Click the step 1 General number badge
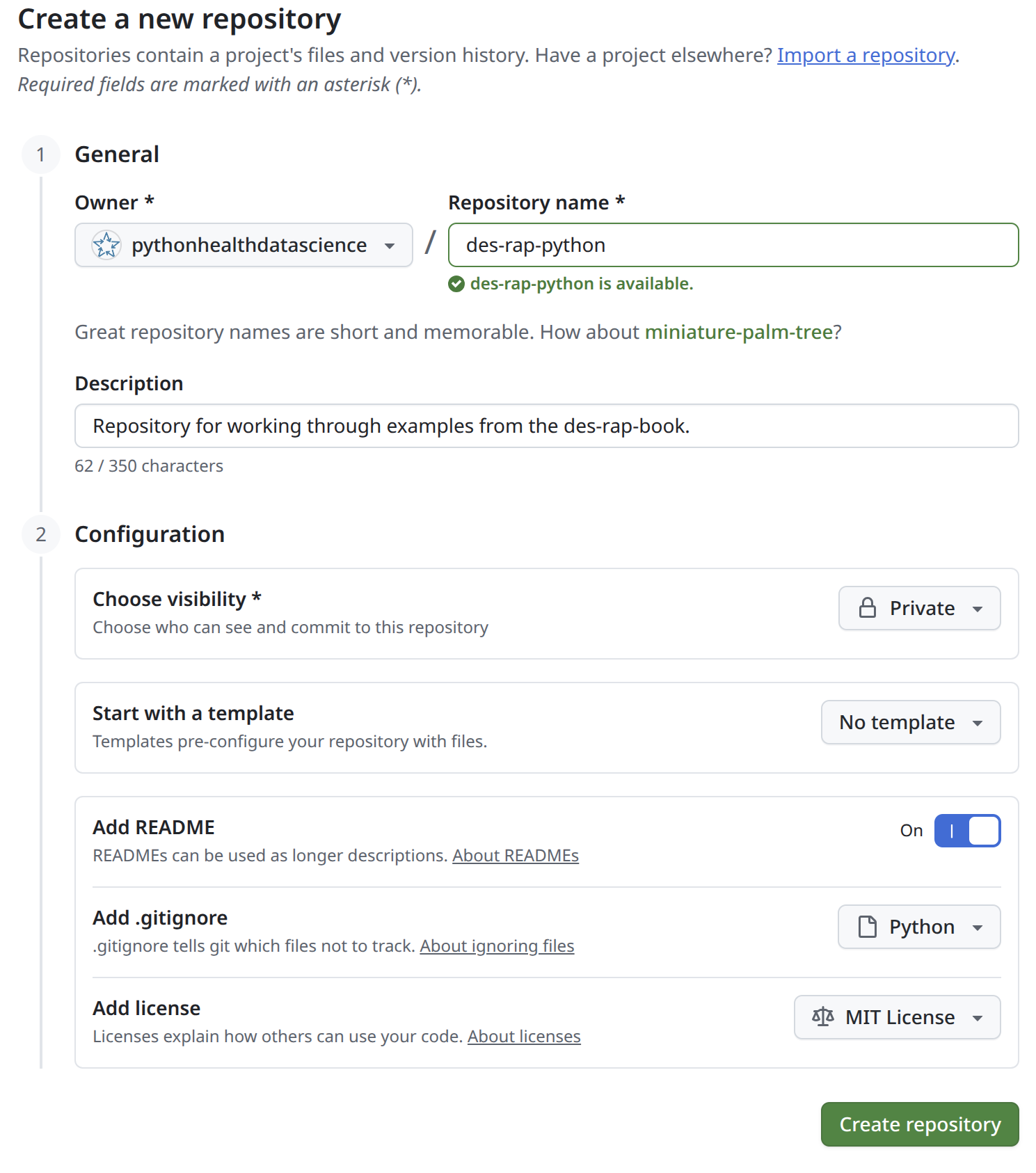The width and height of the screenshot is (1036, 1173). pyautogui.click(x=41, y=154)
